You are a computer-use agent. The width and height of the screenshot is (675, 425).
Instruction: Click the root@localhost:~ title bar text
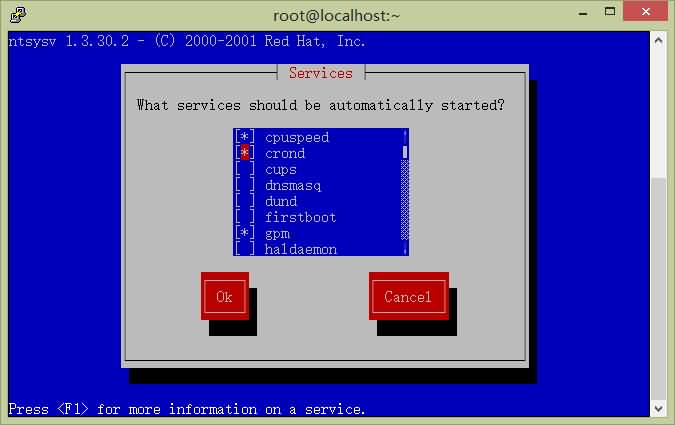(x=337, y=16)
